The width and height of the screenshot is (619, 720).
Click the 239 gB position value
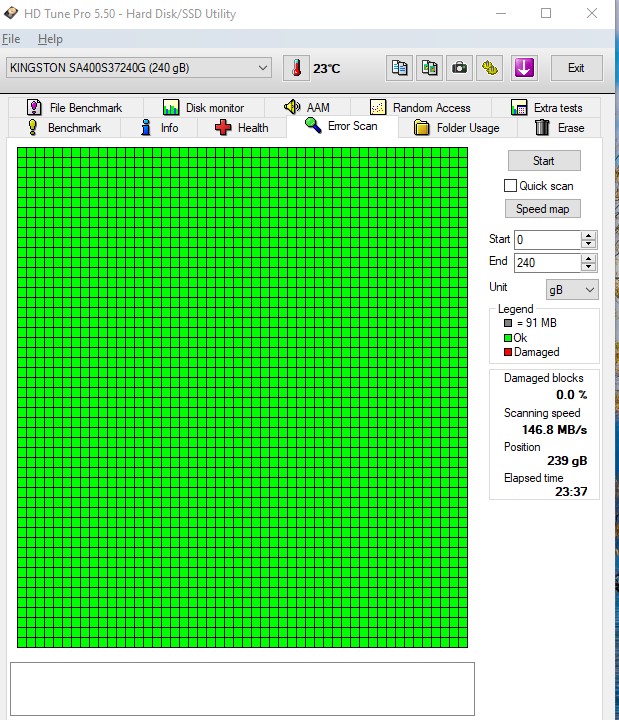pos(567,461)
